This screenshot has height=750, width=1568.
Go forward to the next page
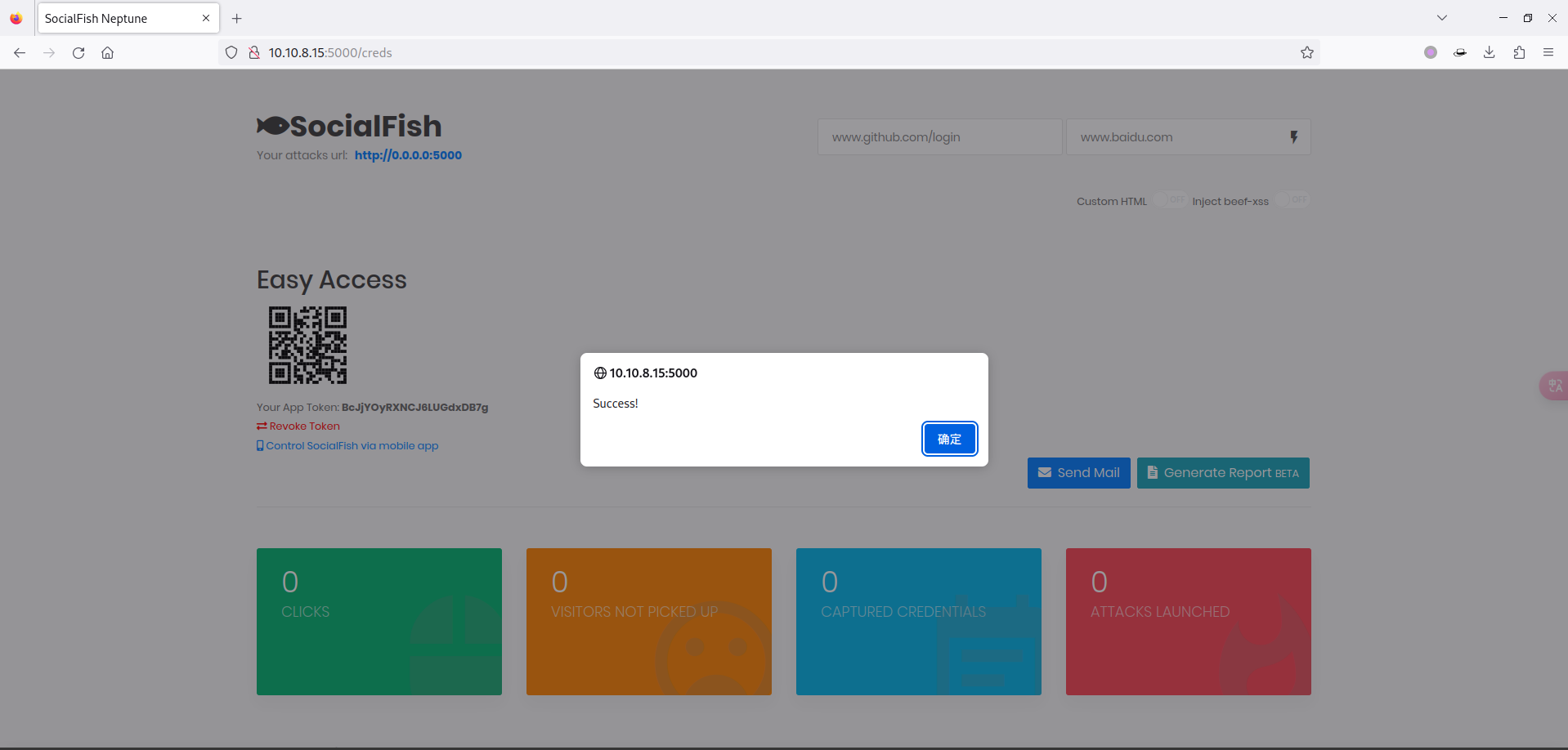click(49, 52)
